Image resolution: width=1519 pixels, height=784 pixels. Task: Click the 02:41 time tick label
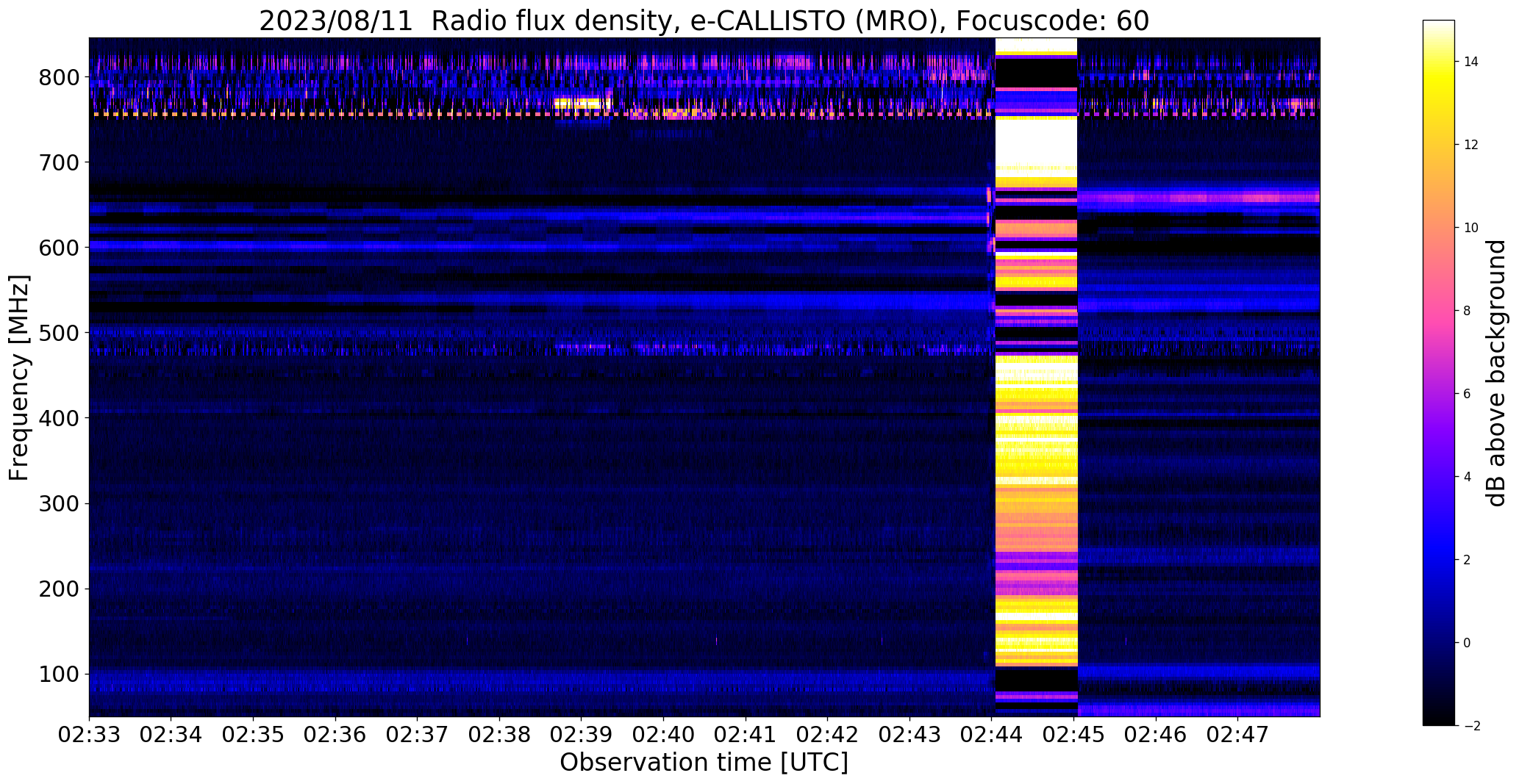pyautogui.click(x=746, y=735)
